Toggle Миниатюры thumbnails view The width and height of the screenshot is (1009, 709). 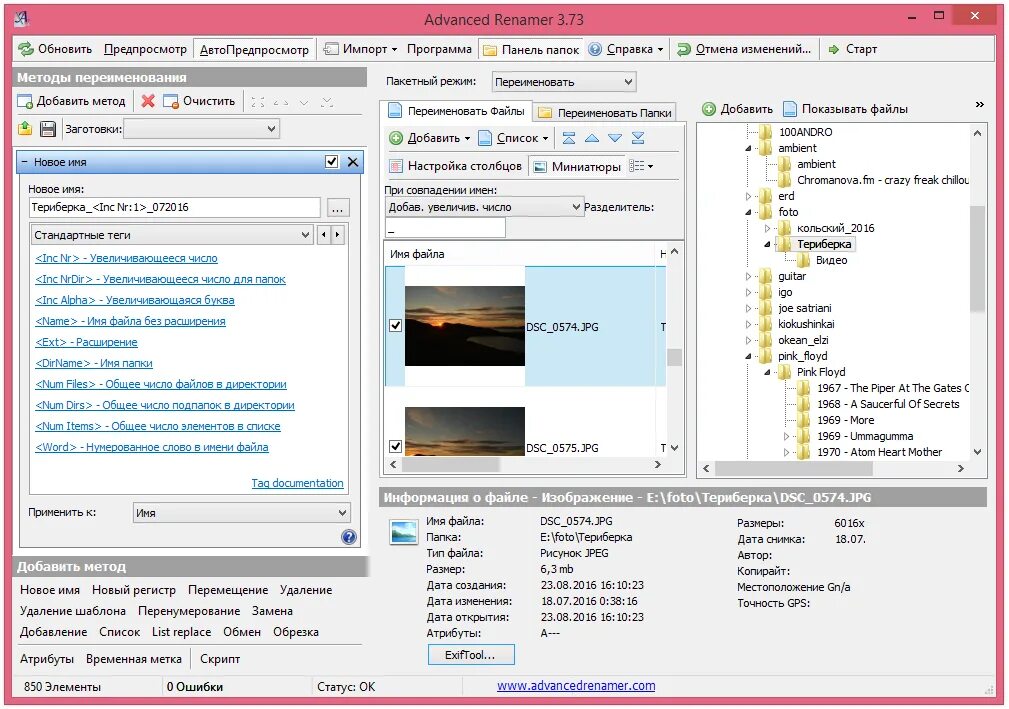click(577, 166)
